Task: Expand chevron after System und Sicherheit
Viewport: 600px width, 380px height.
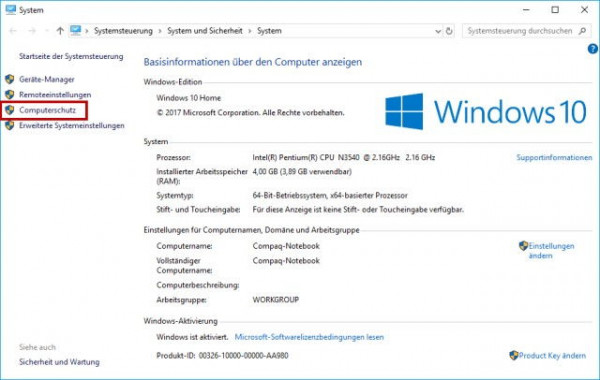Action: [x=249, y=31]
